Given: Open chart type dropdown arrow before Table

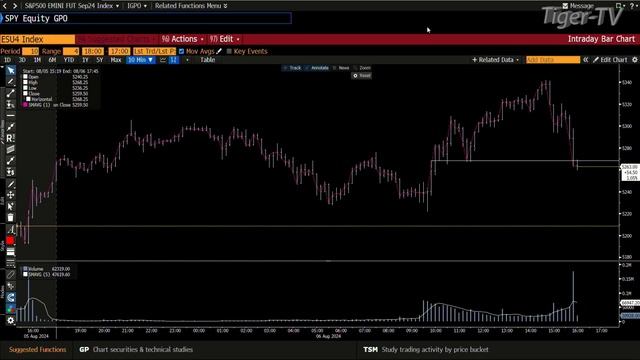Looking at the screenshot, I should point(187,60).
